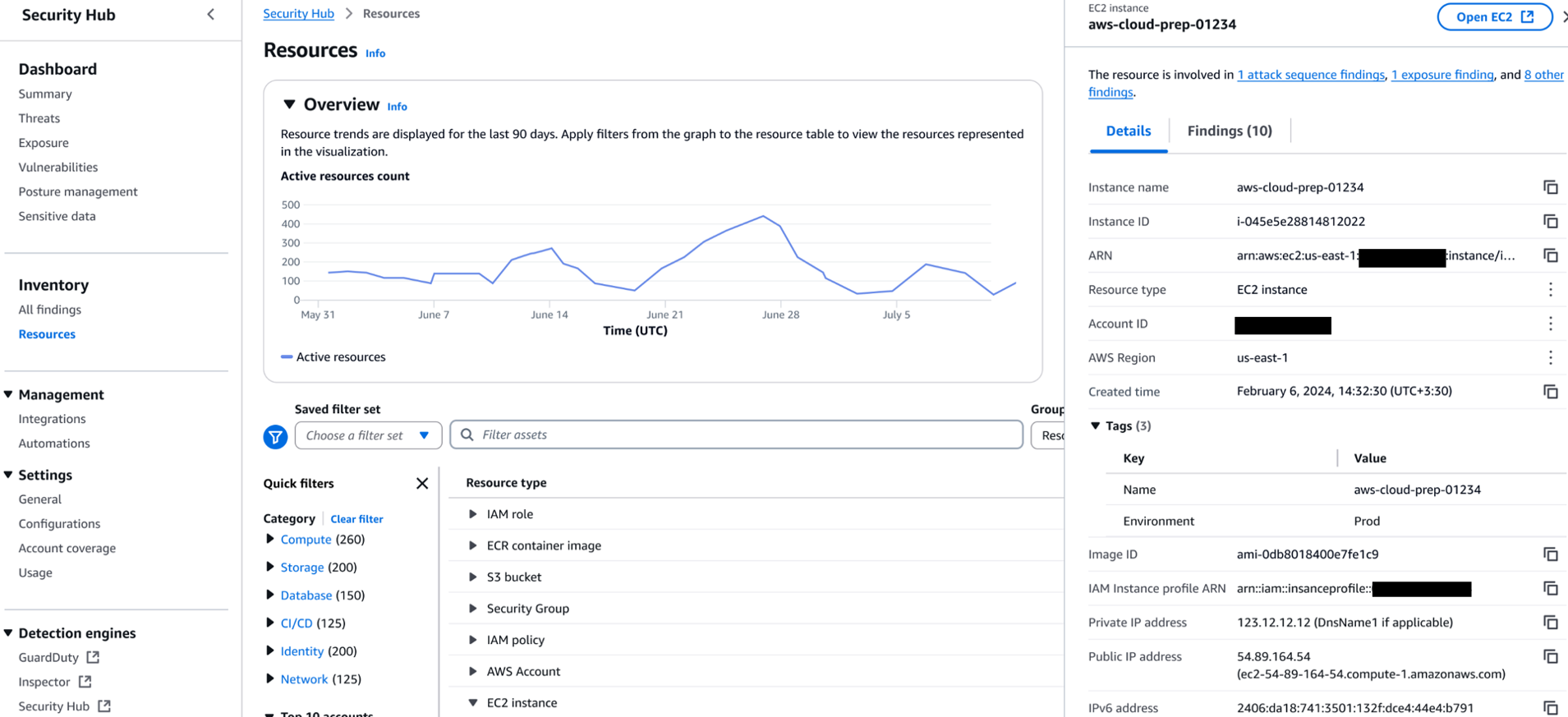
Task: Go to Sensitive data page
Action: [x=57, y=216]
